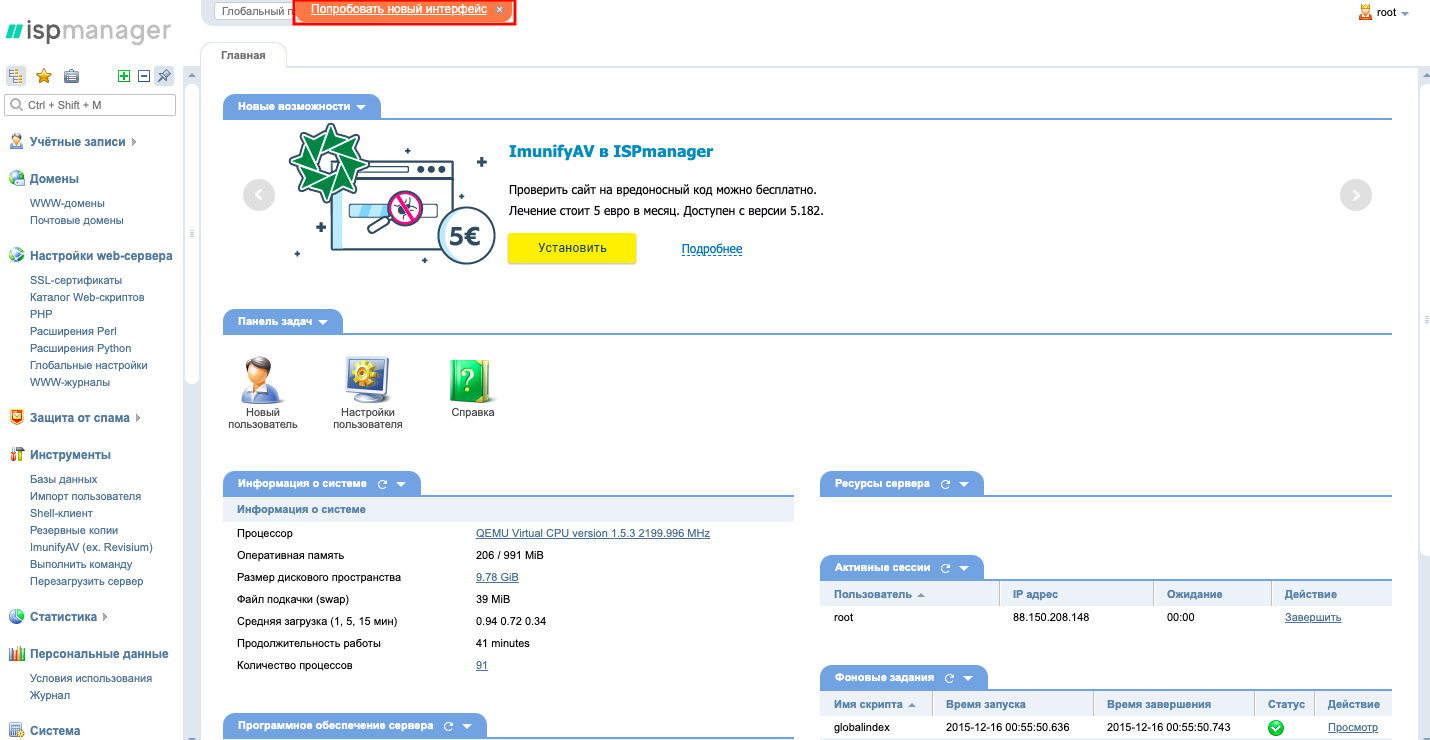The width and height of the screenshot is (1430, 740).
Task: Open the Подробнее link
Action: [x=712, y=249]
